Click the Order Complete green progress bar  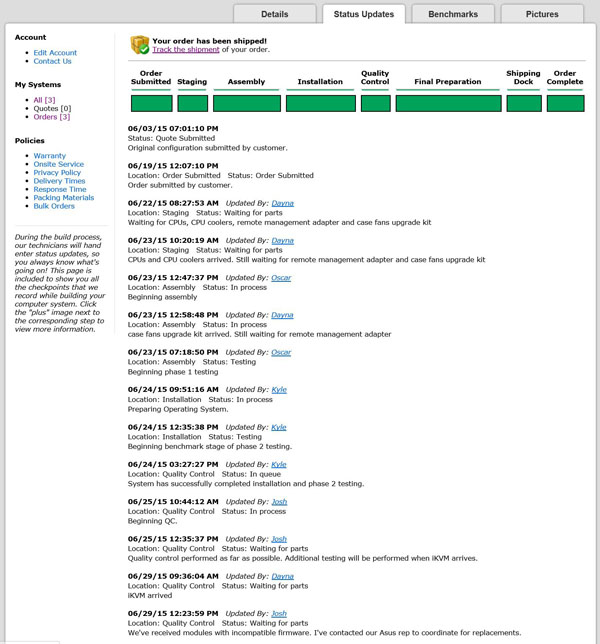click(x=566, y=104)
